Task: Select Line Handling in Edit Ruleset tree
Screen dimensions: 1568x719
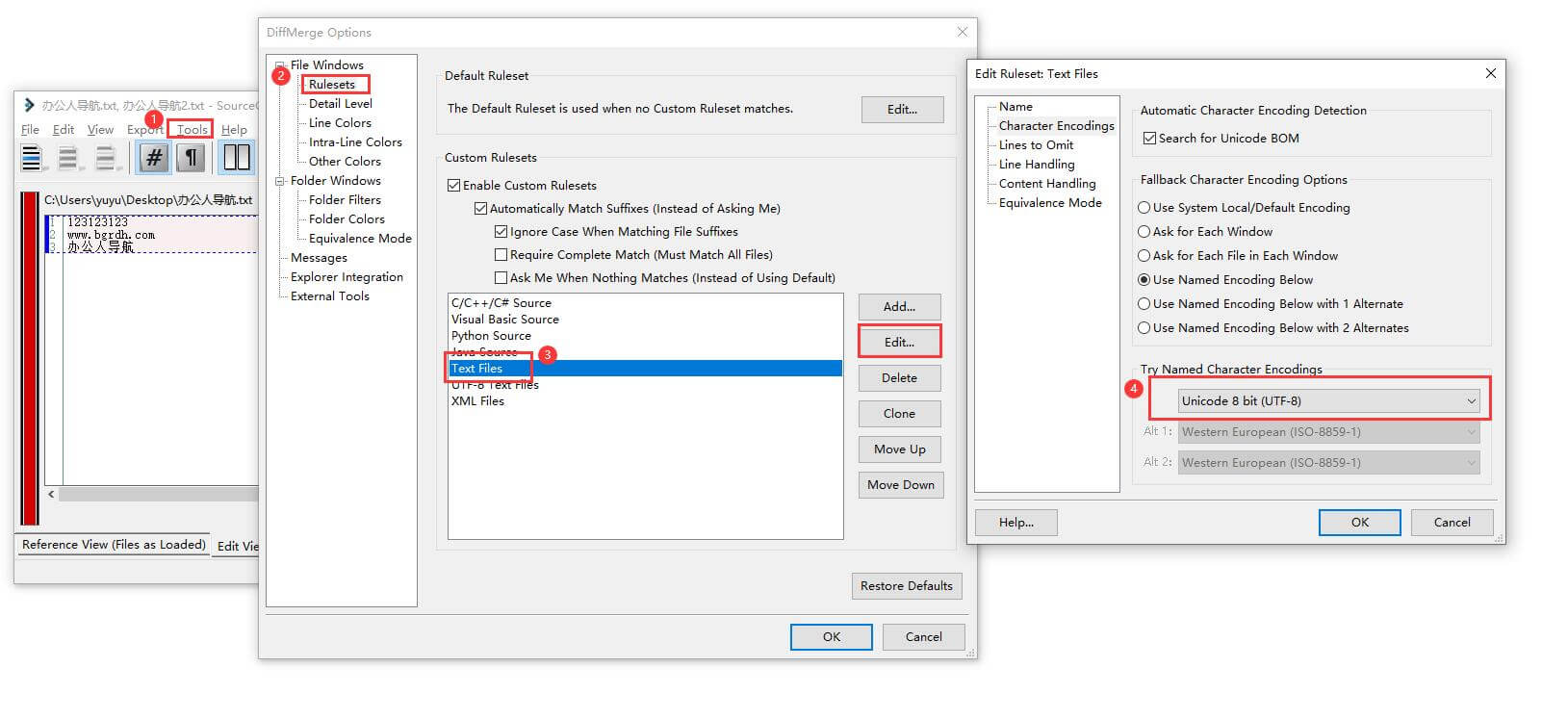Action: [x=1036, y=165]
